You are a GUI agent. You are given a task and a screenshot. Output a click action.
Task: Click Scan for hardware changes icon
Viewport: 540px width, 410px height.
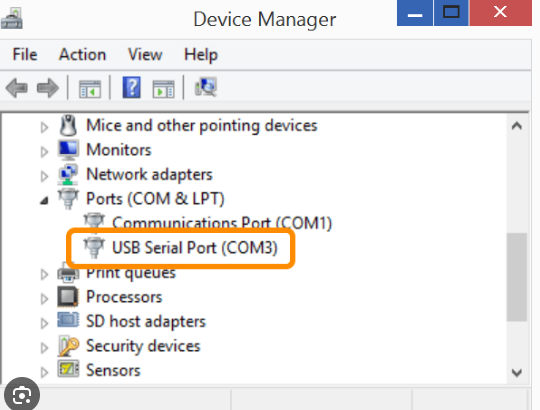pyautogui.click(x=206, y=87)
